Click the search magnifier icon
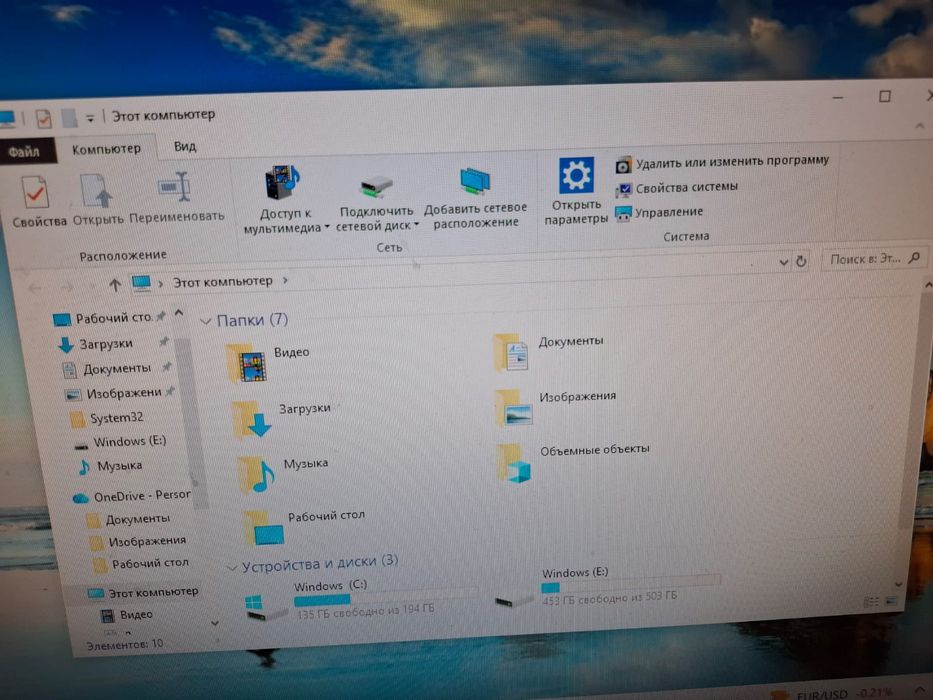Screen dimensions: 933x700 [915, 257]
